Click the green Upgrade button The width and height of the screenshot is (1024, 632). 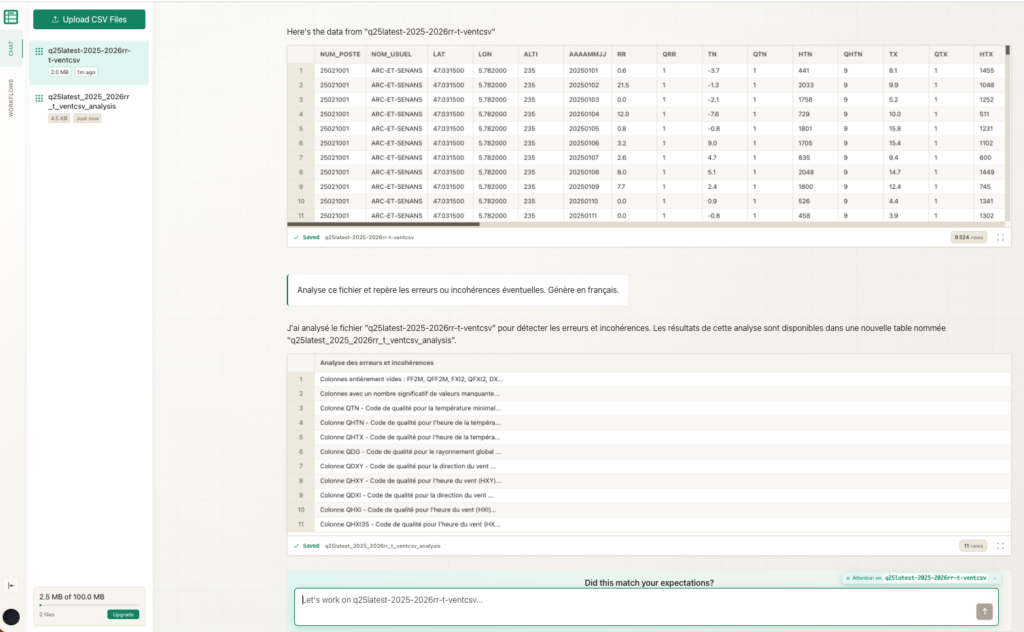click(123, 614)
